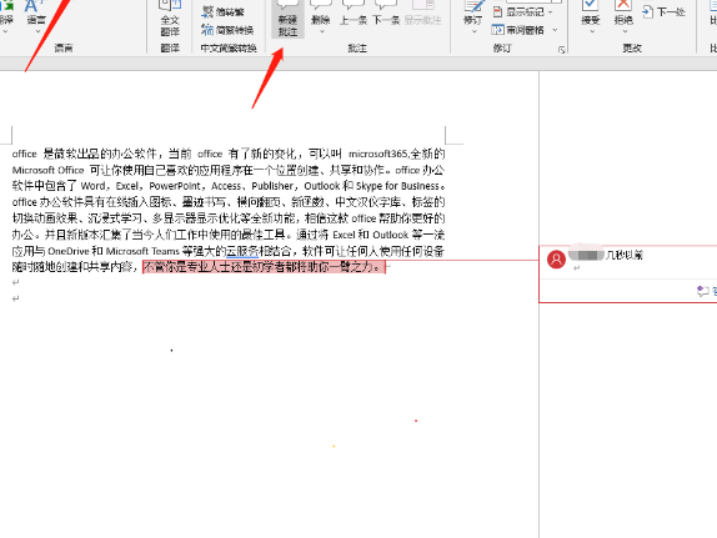Screen dimensions: 717x538
Task: Expand the 审阅窗格 dropdown arrow
Action: point(555,30)
